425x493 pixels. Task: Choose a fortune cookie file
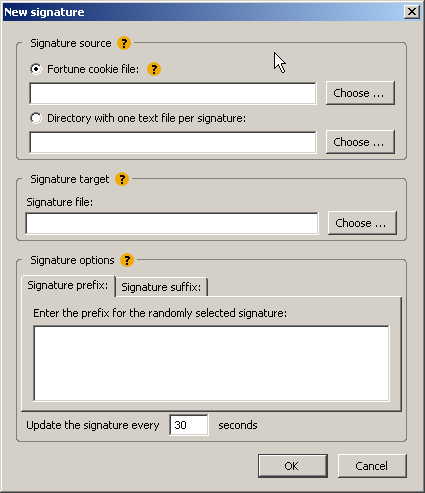pyautogui.click(x=360, y=93)
